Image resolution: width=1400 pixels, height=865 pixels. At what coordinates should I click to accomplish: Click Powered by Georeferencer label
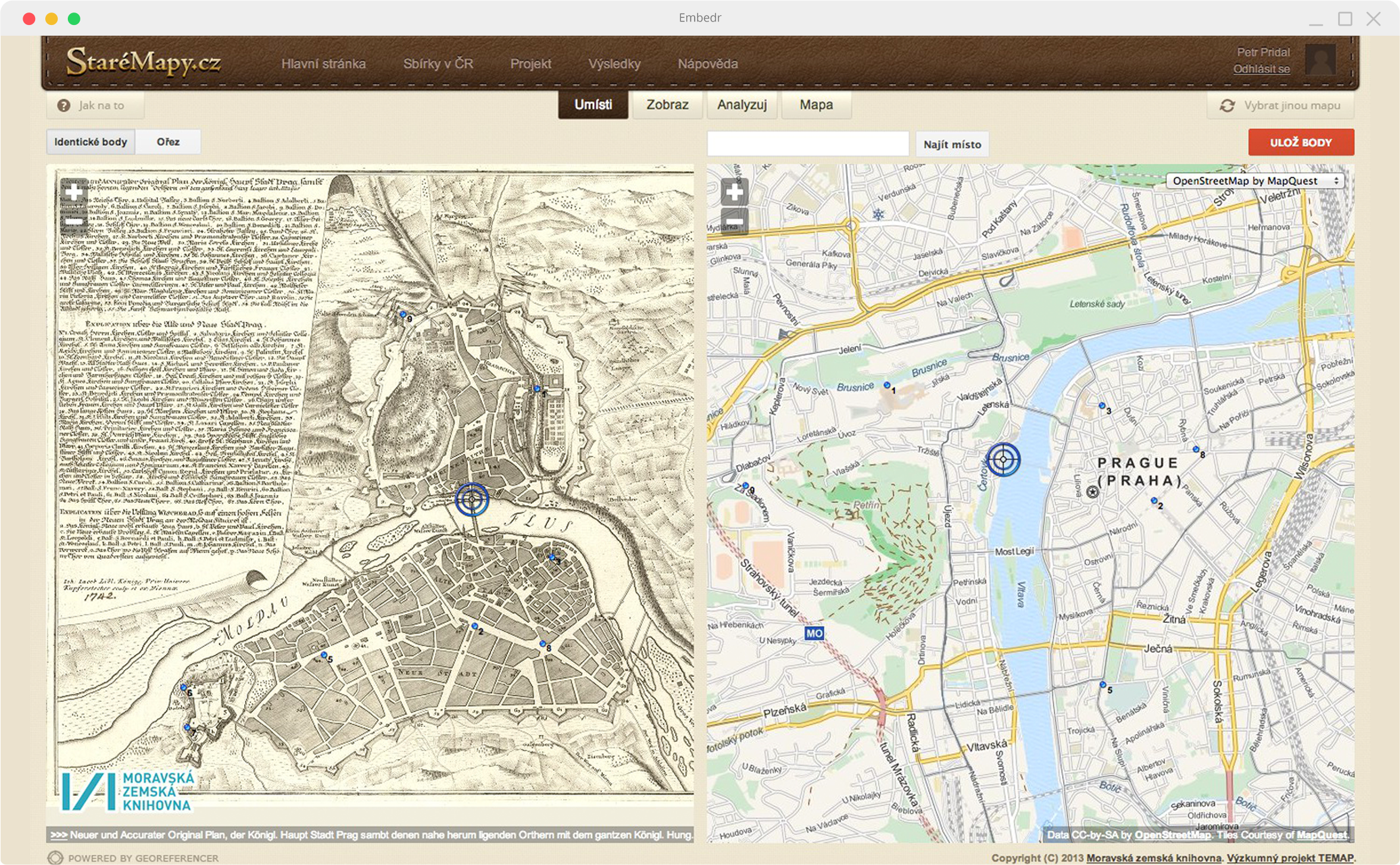[133, 858]
